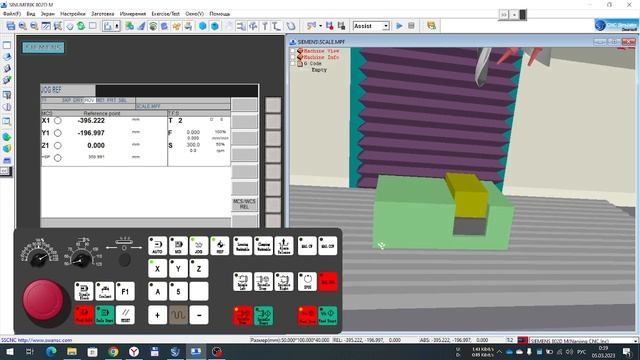Click the green Spindle Start key

point(263,316)
